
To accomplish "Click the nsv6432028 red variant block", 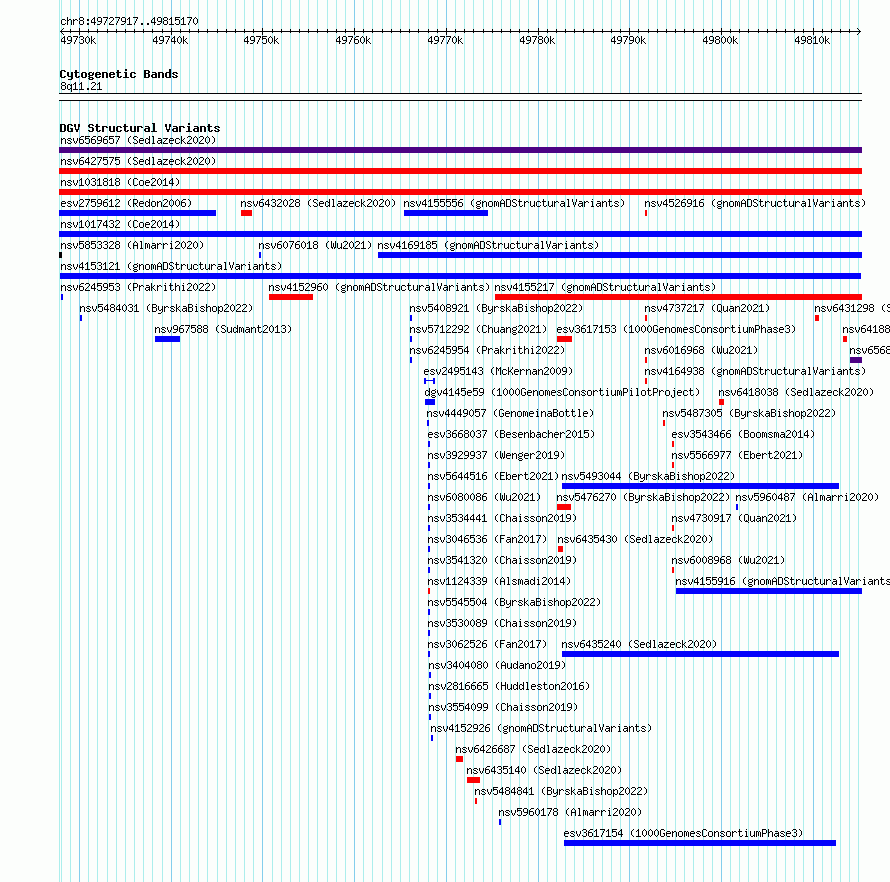I will coord(246,213).
